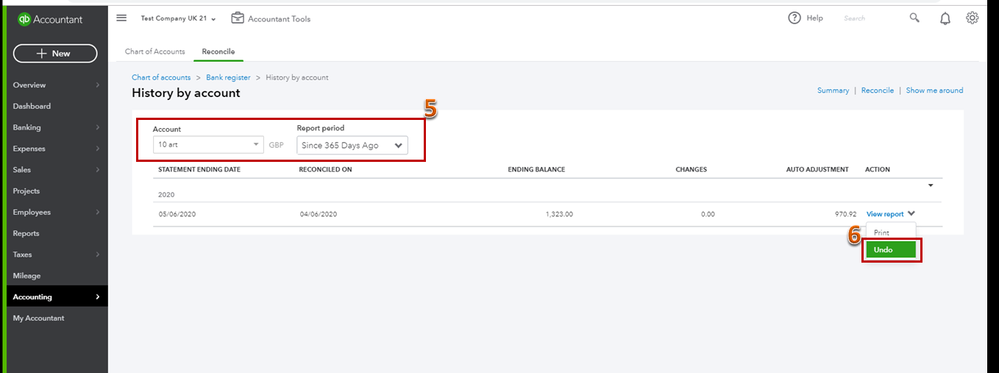Image resolution: width=999 pixels, height=373 pixels.
Task: Follow the Bank register breadcrumb link
Action: 228,77
